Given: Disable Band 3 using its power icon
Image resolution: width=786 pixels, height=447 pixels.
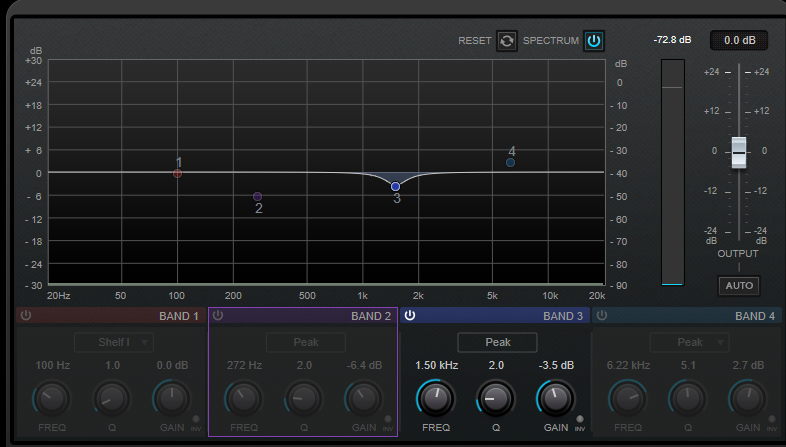Looking at the screenshot, I should coord(410,316).
